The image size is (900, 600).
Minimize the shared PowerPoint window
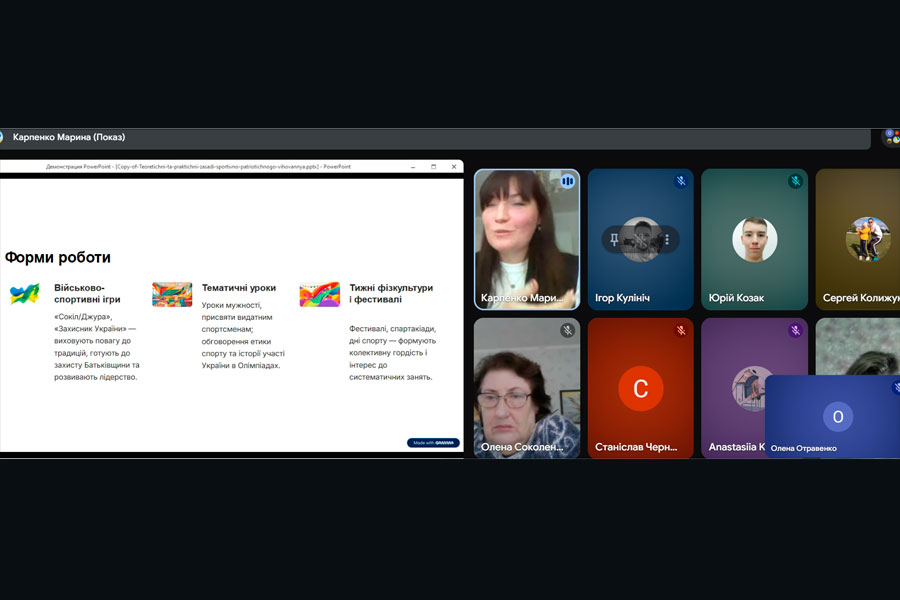coord(413,167)
